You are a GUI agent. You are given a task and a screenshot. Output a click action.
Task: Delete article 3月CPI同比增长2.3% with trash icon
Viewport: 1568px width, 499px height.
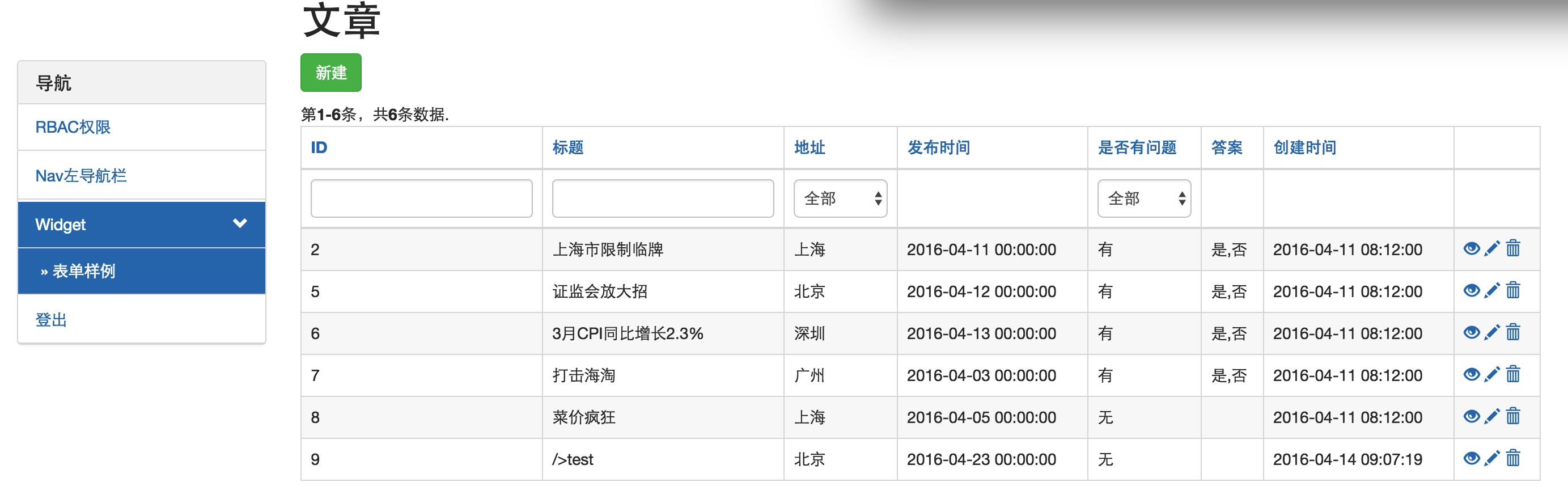[x=1513, y=332]
